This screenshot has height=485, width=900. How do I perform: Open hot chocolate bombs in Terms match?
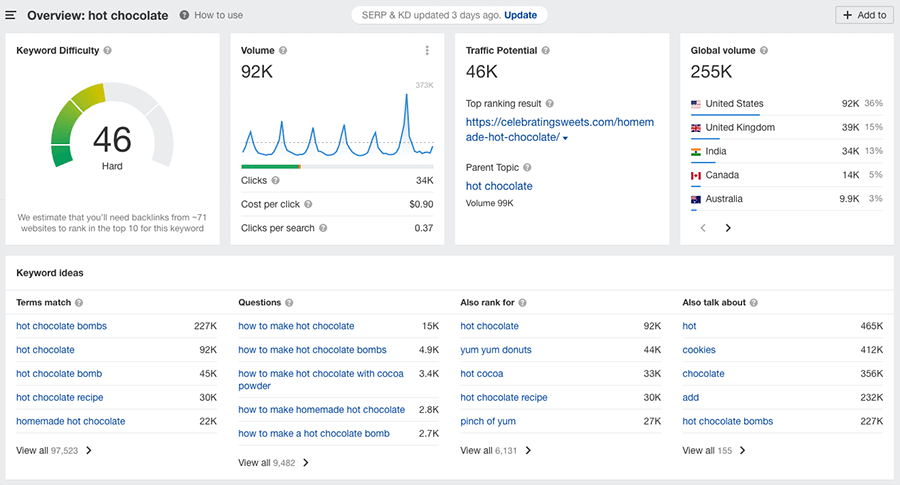tap(61, 326)
